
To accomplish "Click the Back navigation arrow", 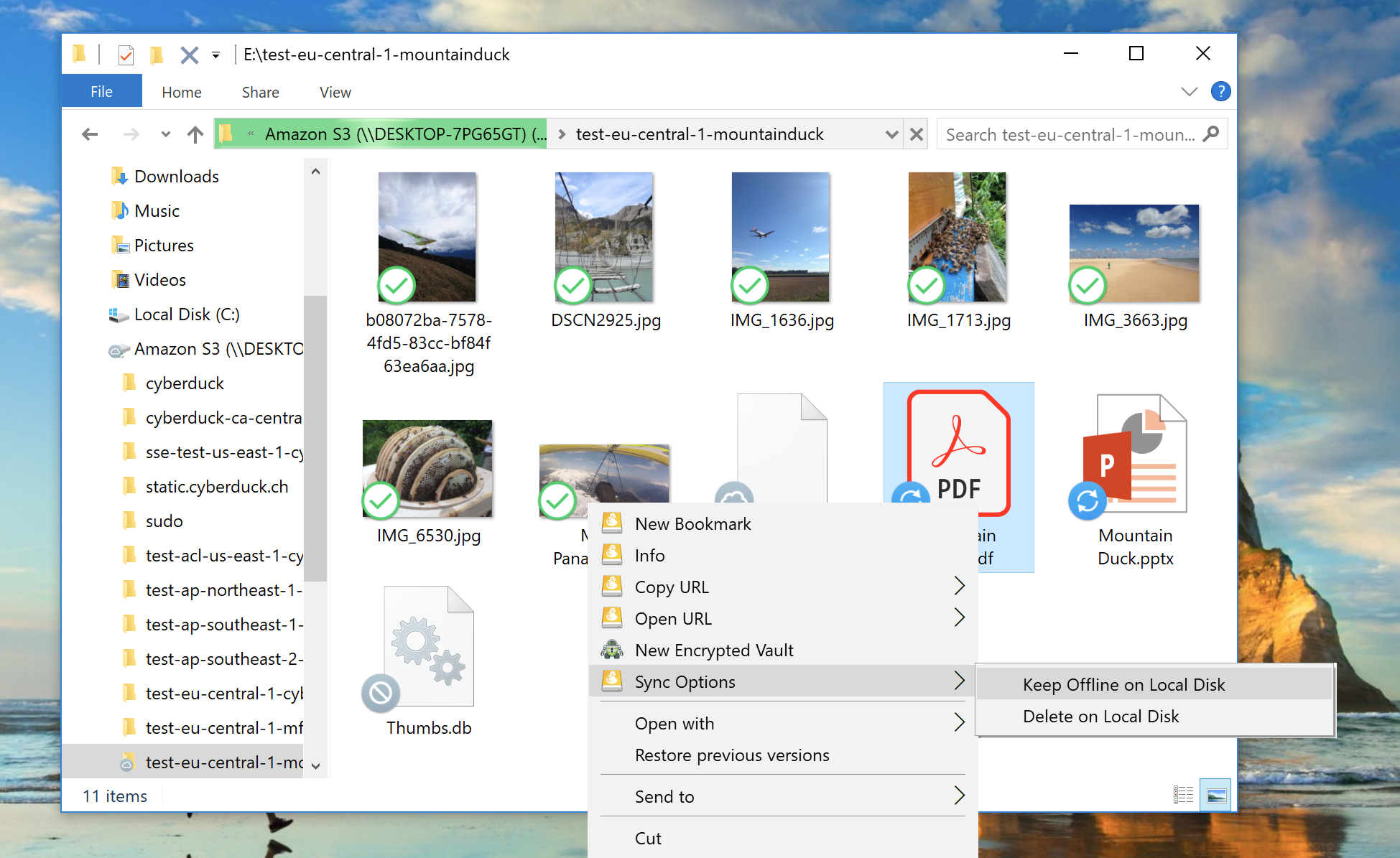I will tap(90, 134).
